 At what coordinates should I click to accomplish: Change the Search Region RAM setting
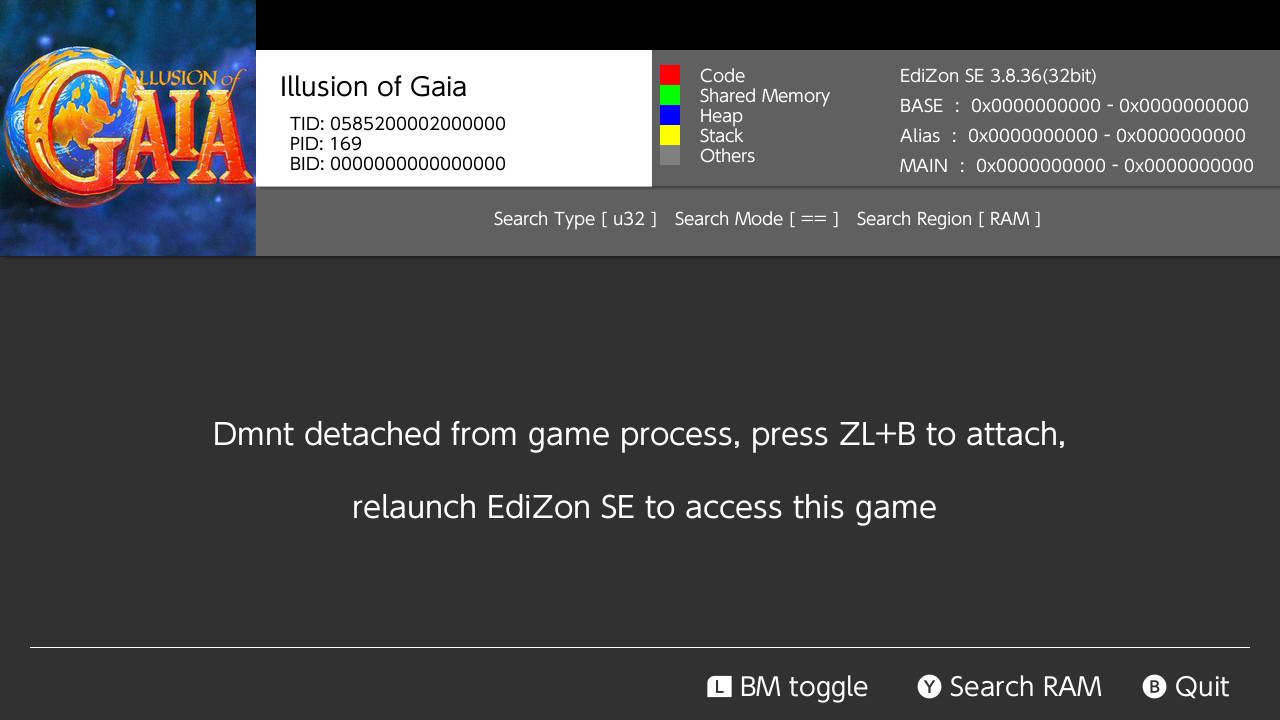949,219
